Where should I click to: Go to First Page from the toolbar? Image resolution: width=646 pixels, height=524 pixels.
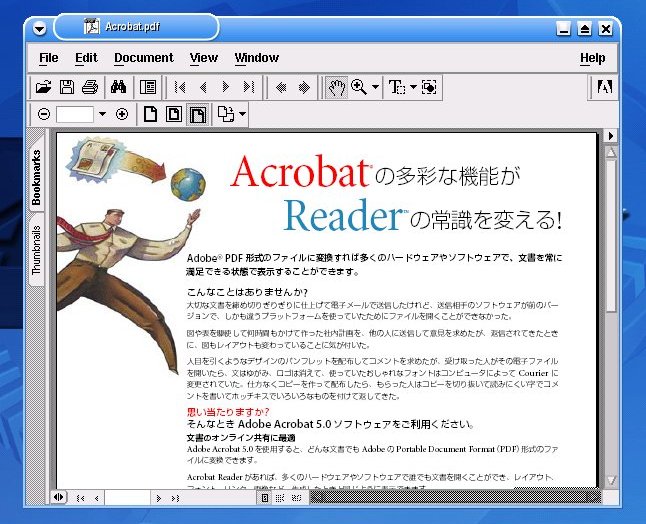[180, 87]
